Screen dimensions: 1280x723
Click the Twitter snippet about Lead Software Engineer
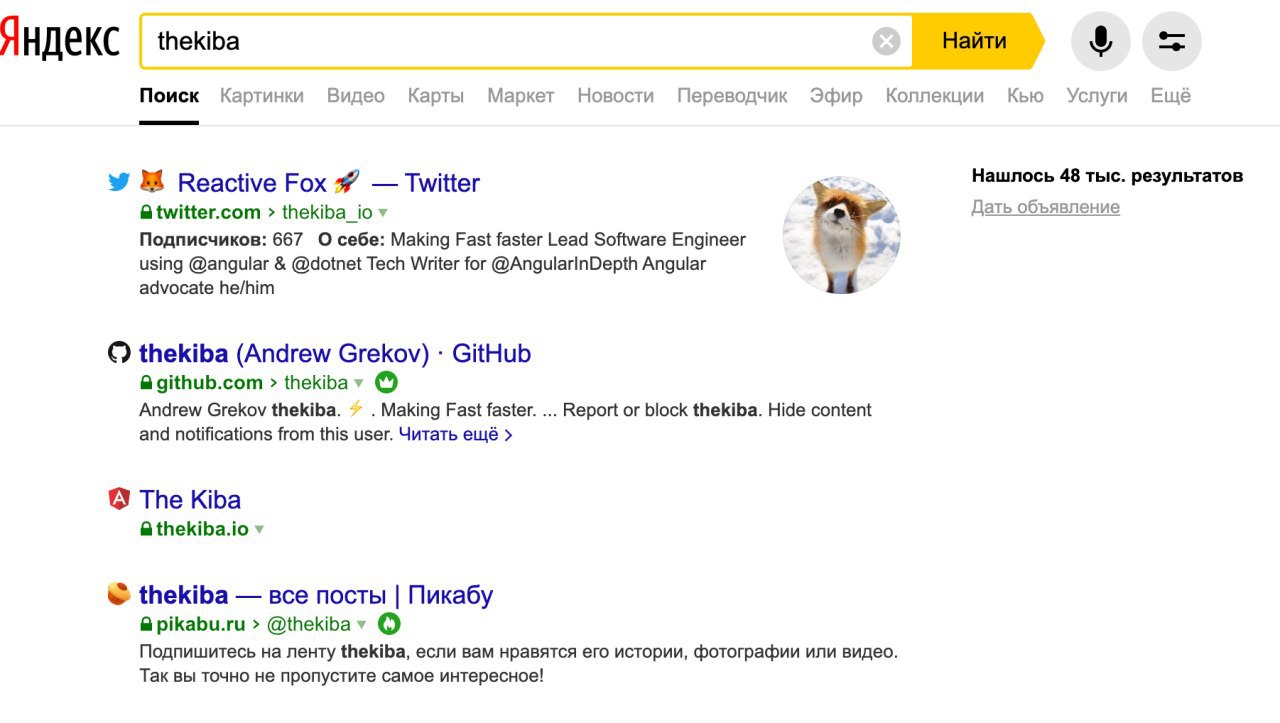(x=442, y=264)
